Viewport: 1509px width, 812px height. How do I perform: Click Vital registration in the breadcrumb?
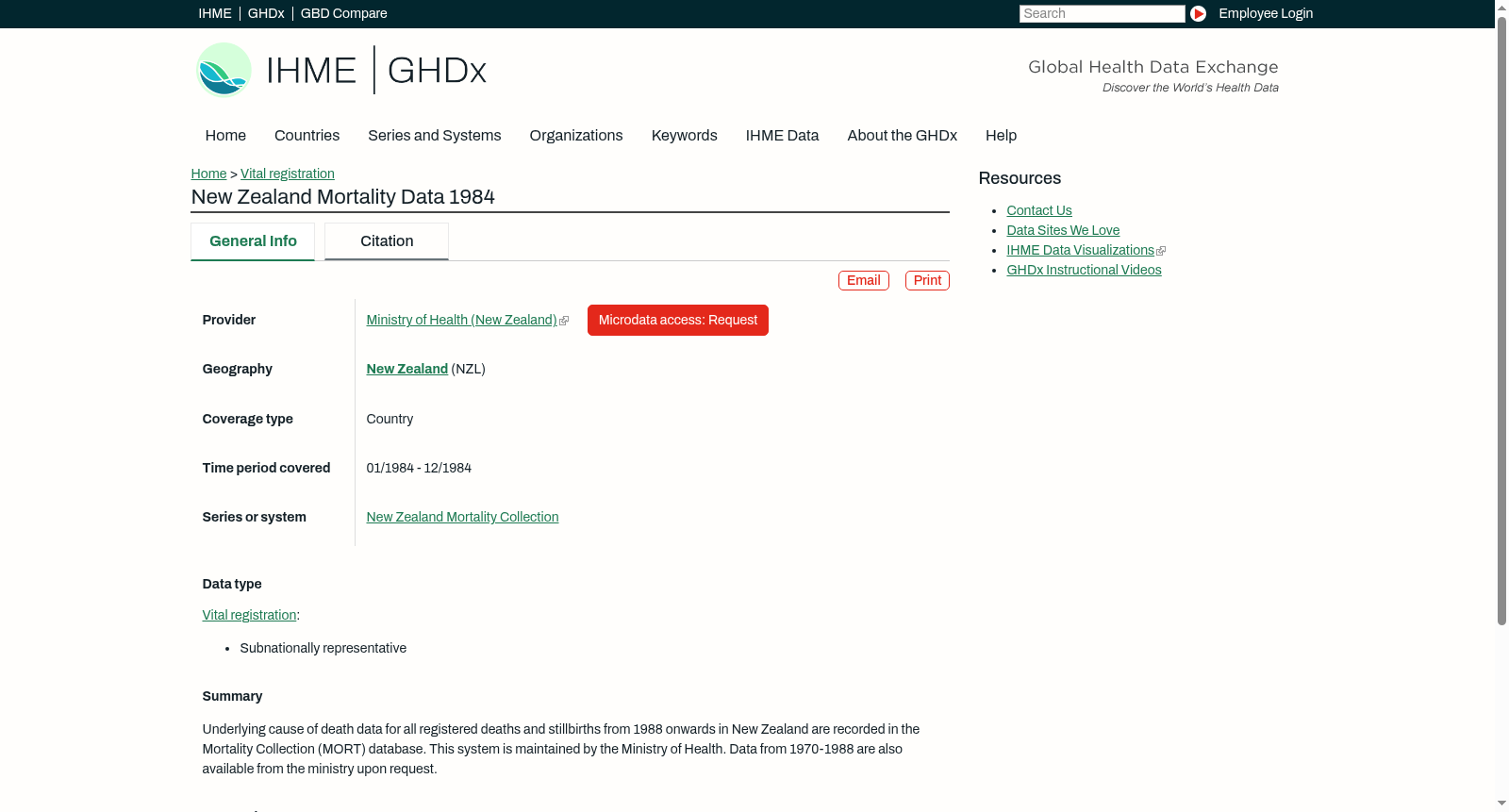288,174
